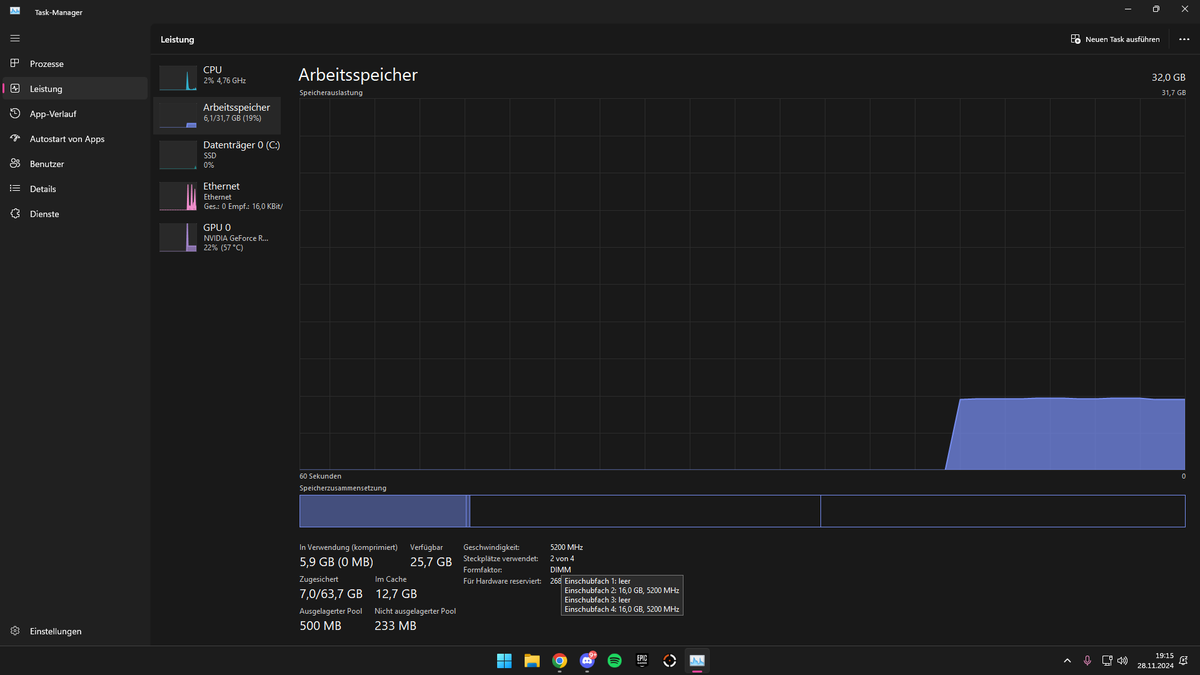Screen dimensions: 1200x675
Task: Open Windows Start menu from taskbar
Action: 504,660
